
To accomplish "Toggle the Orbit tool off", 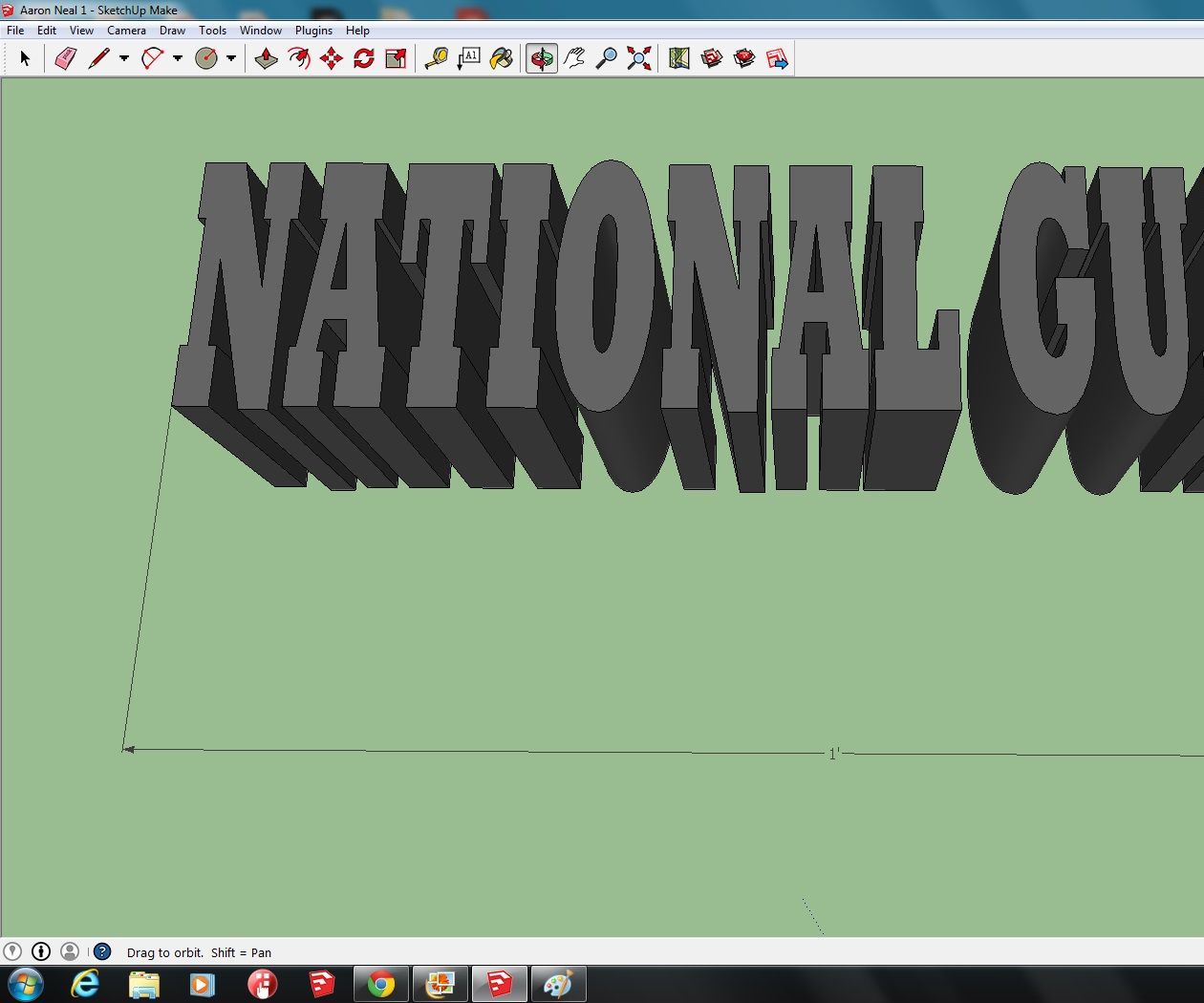I will click(x=541, y=58).
